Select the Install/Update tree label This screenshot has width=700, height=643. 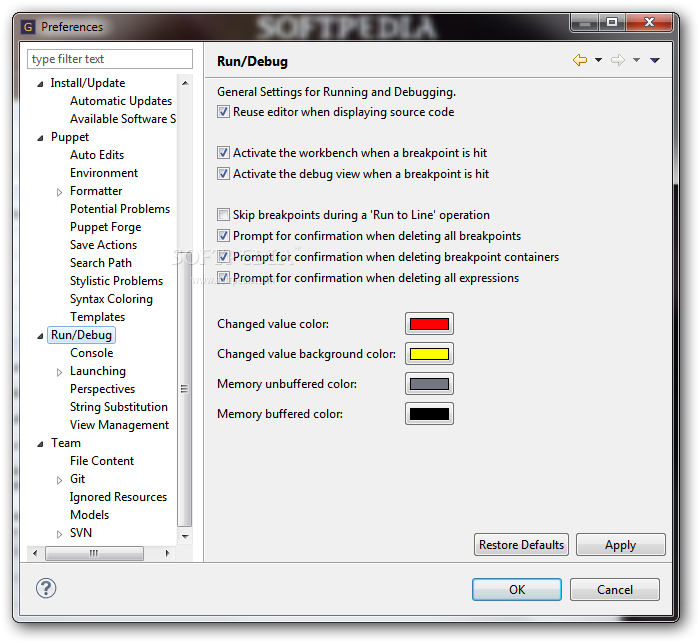(x=88, y=83)
